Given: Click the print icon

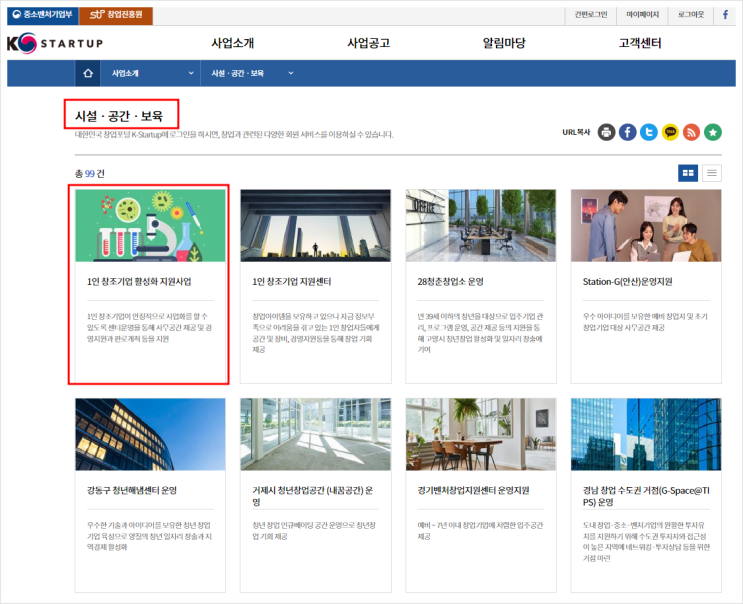Looking at the screenshot, I should [x=606, y=132].
